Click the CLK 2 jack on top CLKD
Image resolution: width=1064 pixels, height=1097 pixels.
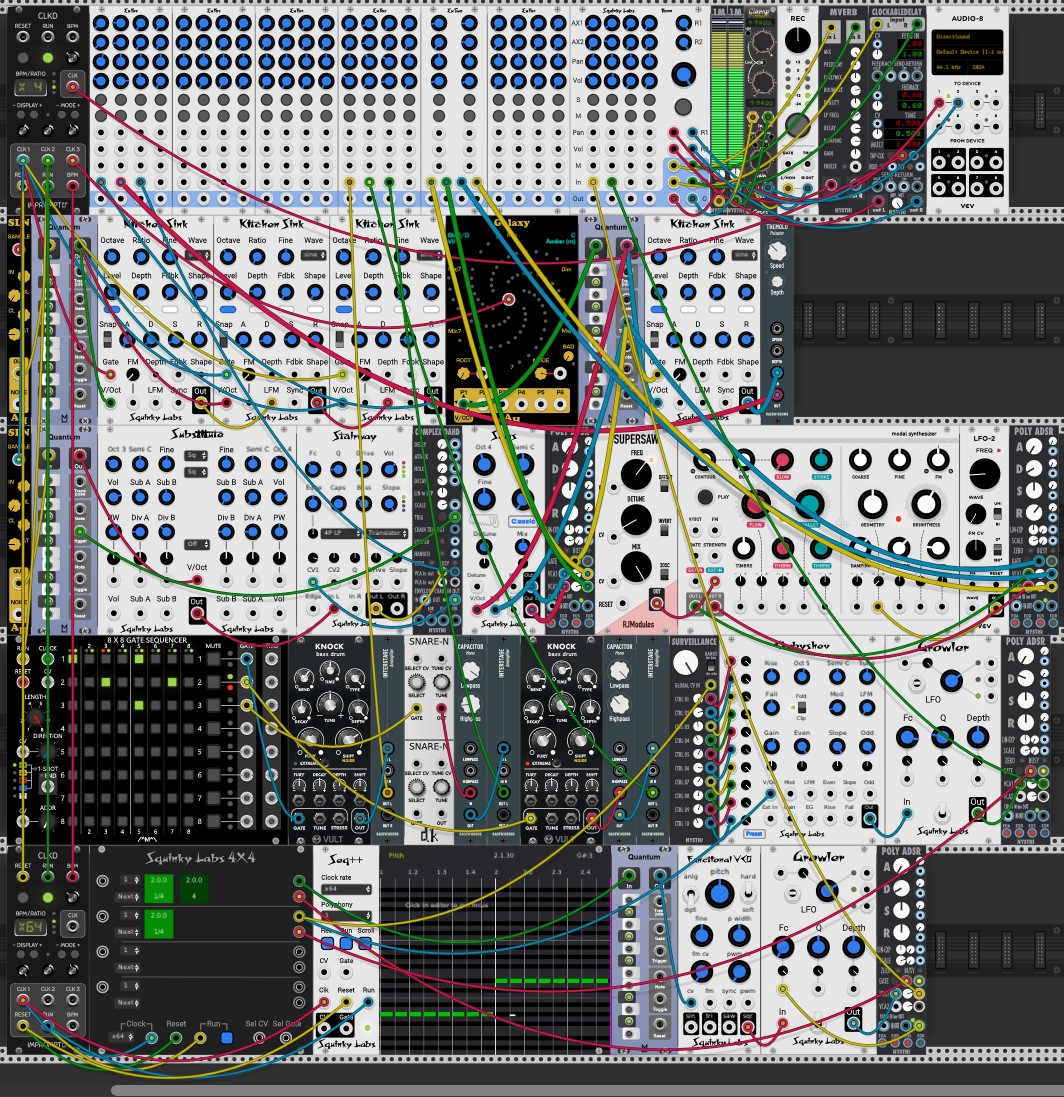[x=48, y=160]
